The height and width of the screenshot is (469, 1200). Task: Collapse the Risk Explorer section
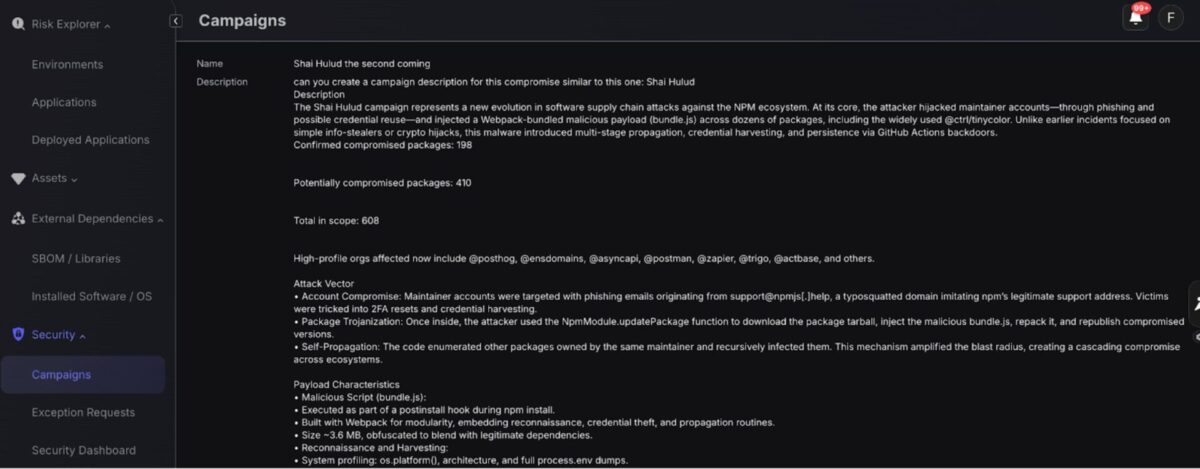[107, 25]
